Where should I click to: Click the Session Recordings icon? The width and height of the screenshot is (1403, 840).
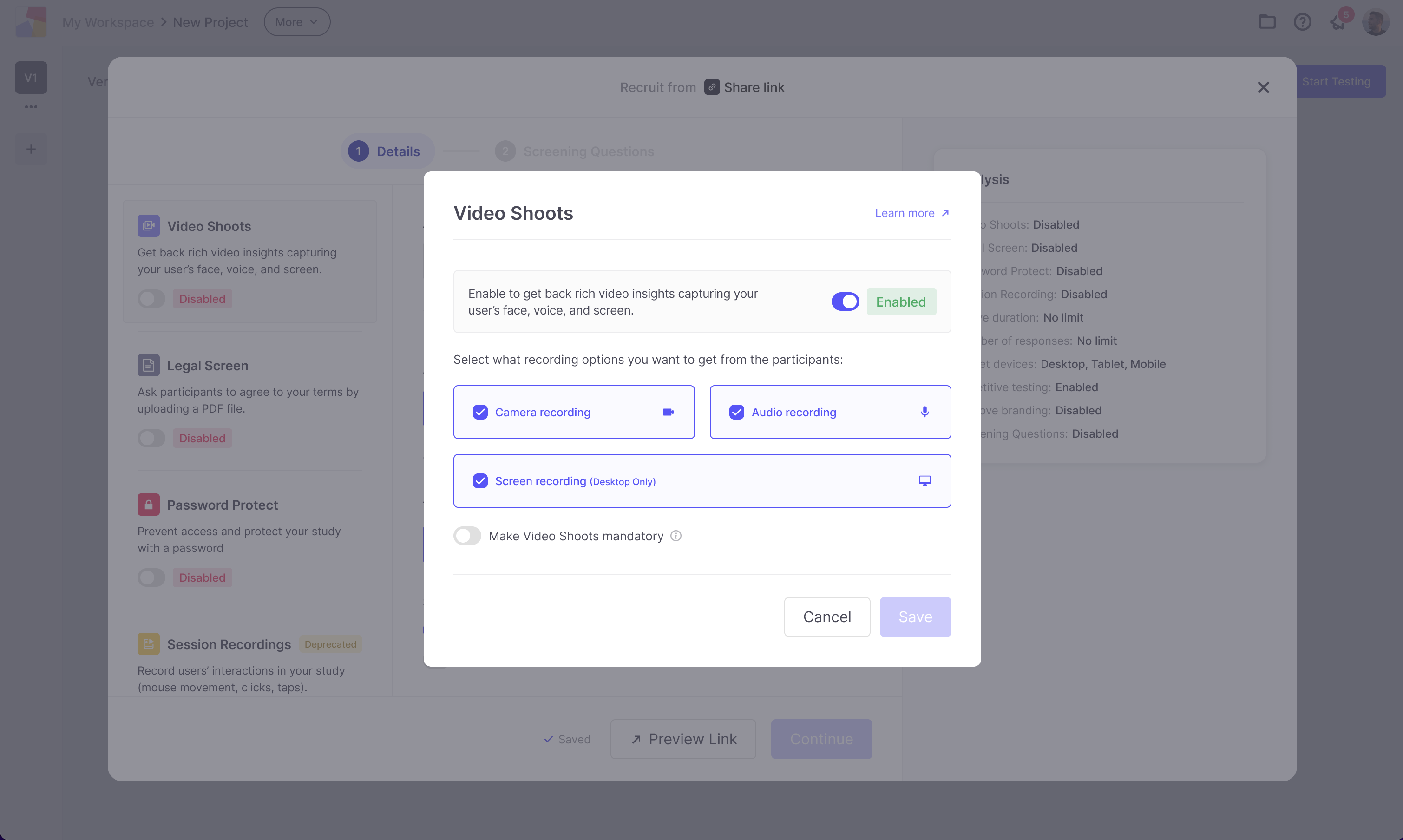coord(148,643)
